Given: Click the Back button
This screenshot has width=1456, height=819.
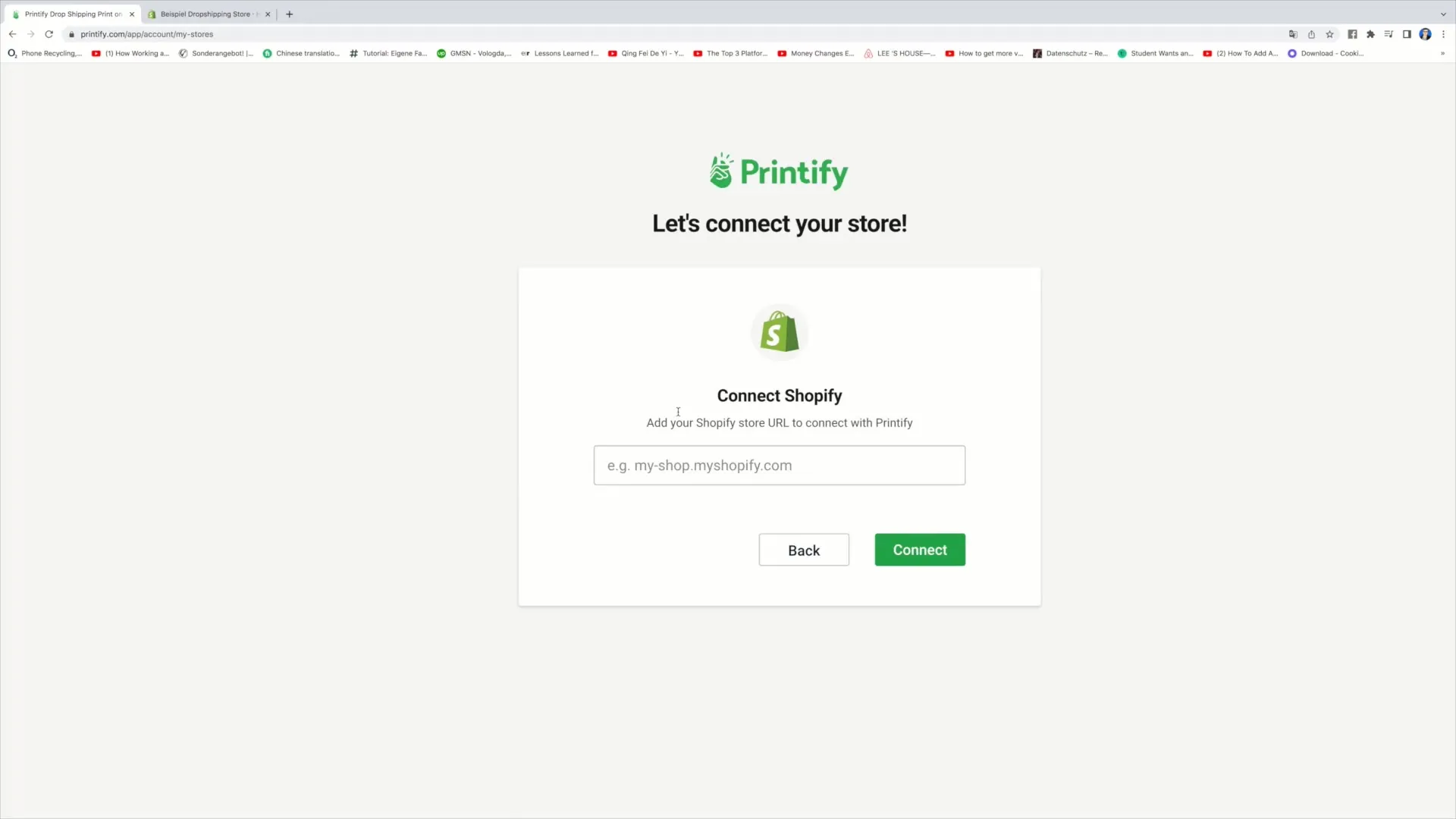Looking at the screenshot, I should pyautogui.click(x=804, y=550).
